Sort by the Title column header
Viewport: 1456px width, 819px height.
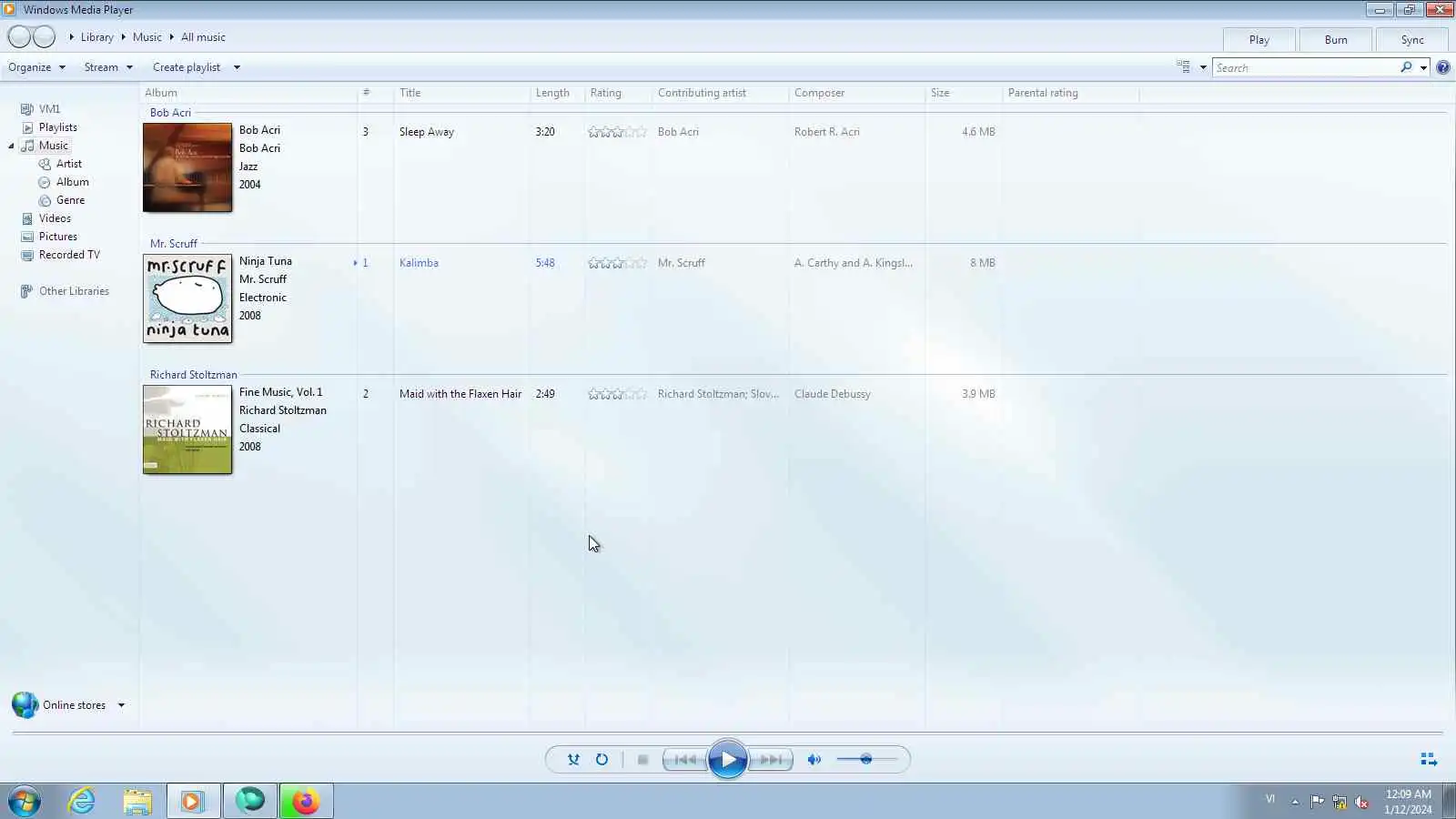click(461, 93)
